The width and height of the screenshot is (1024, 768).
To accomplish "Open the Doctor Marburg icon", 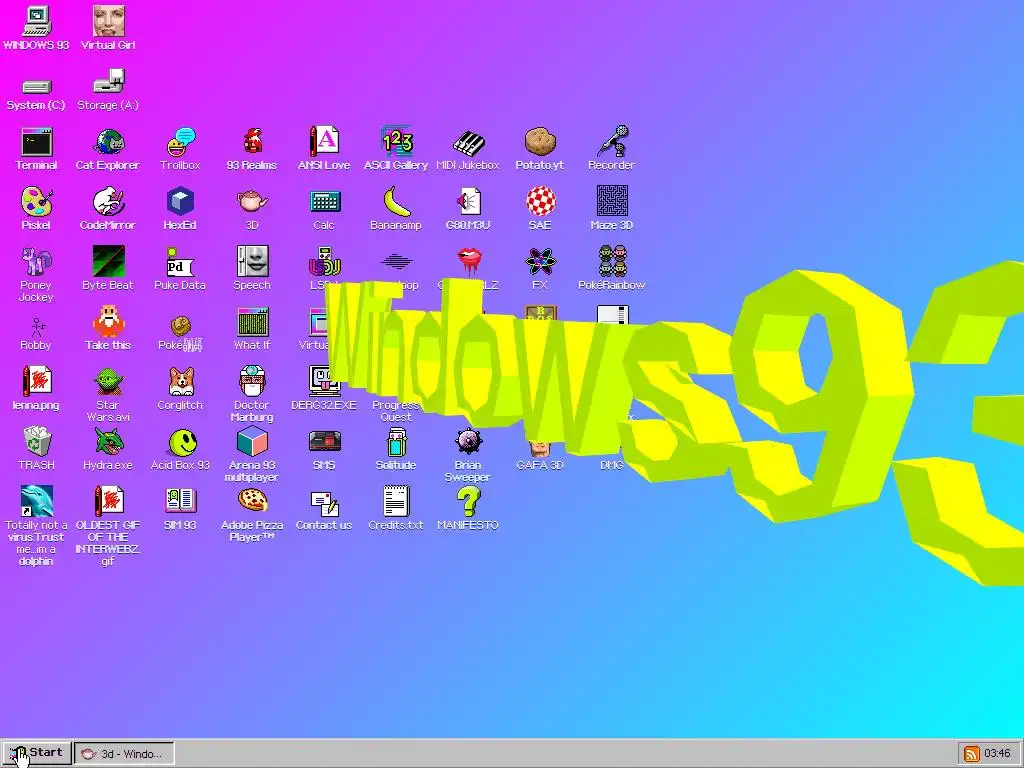I will click(252, 381).
